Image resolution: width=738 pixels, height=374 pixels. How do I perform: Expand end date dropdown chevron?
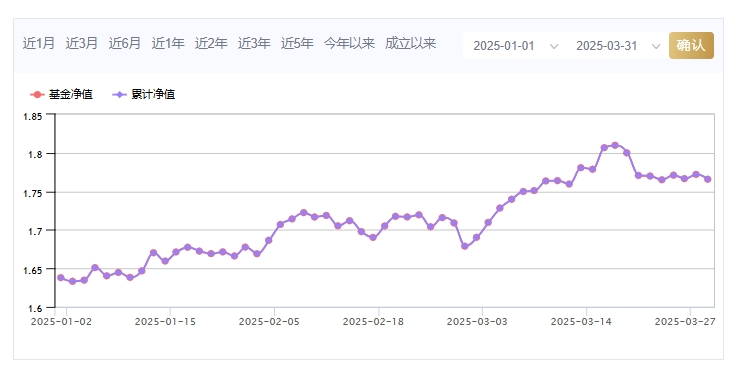(656, 46)
